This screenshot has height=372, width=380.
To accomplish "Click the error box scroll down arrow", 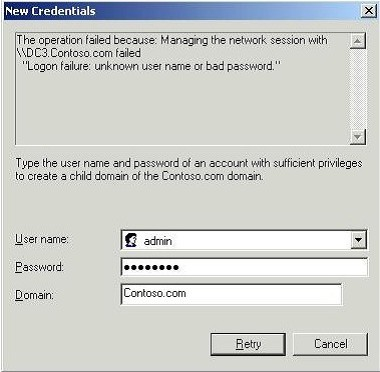I will tap(358, 136).
